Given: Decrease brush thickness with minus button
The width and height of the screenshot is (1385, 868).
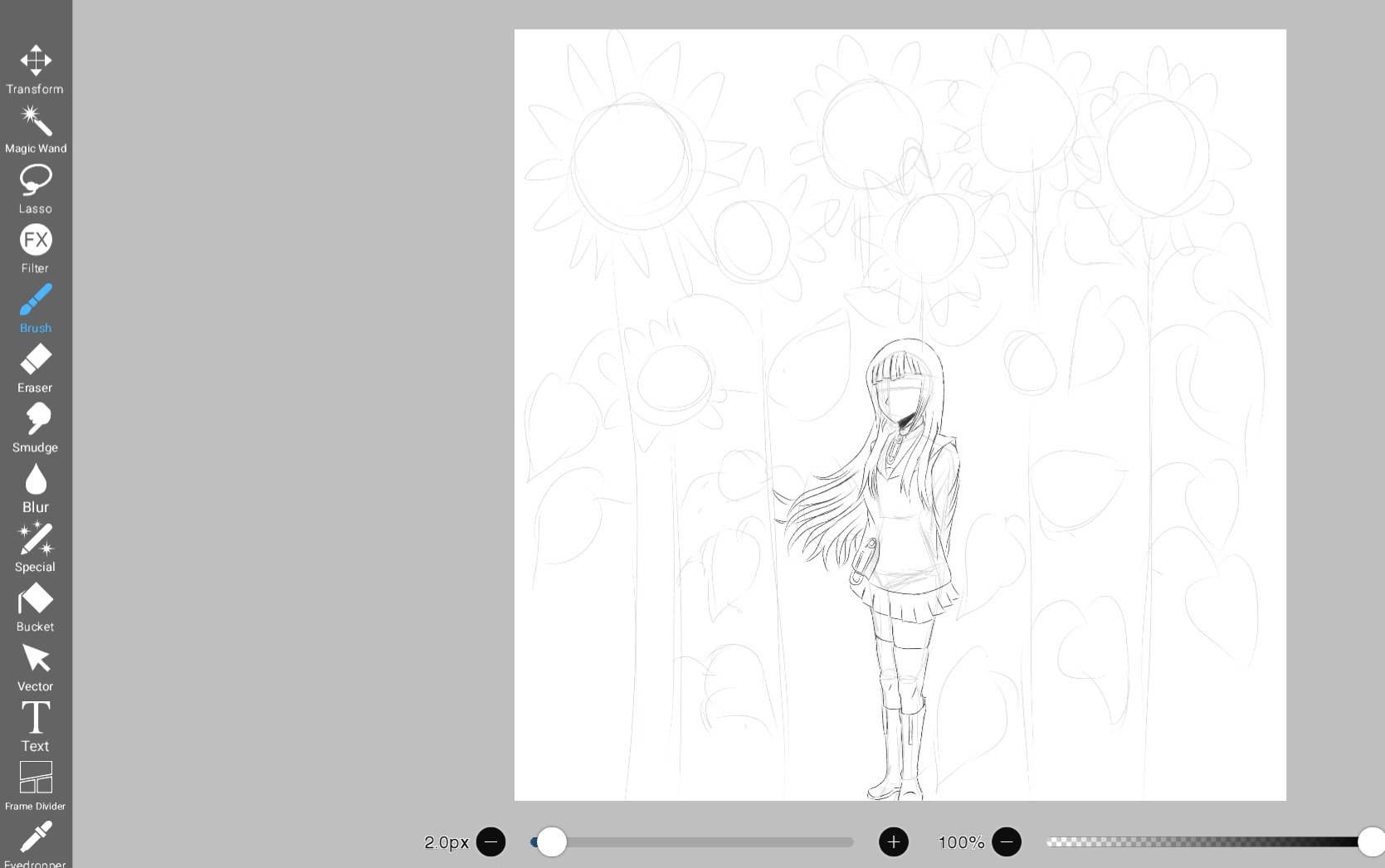Looking at the screenshot, I should pyautogui.click(x=491, y=842).
